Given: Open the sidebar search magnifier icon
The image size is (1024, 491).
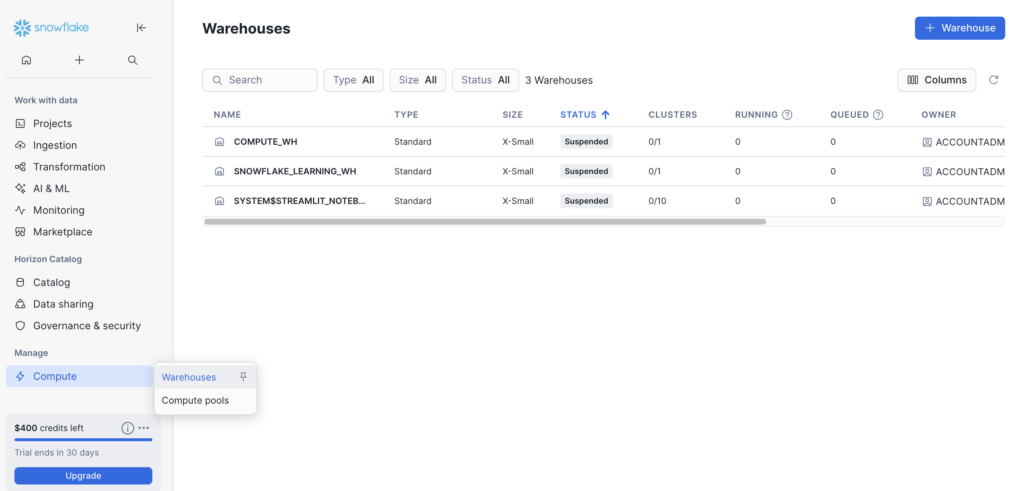Looking at the screenshot, I should point(133,60).
